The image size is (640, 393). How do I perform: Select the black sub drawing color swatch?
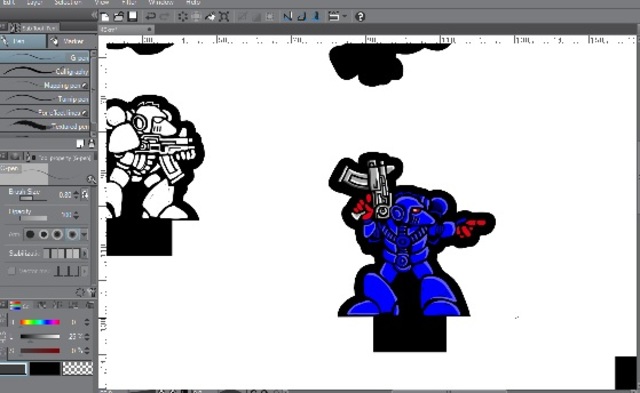(x=45, y=369)
